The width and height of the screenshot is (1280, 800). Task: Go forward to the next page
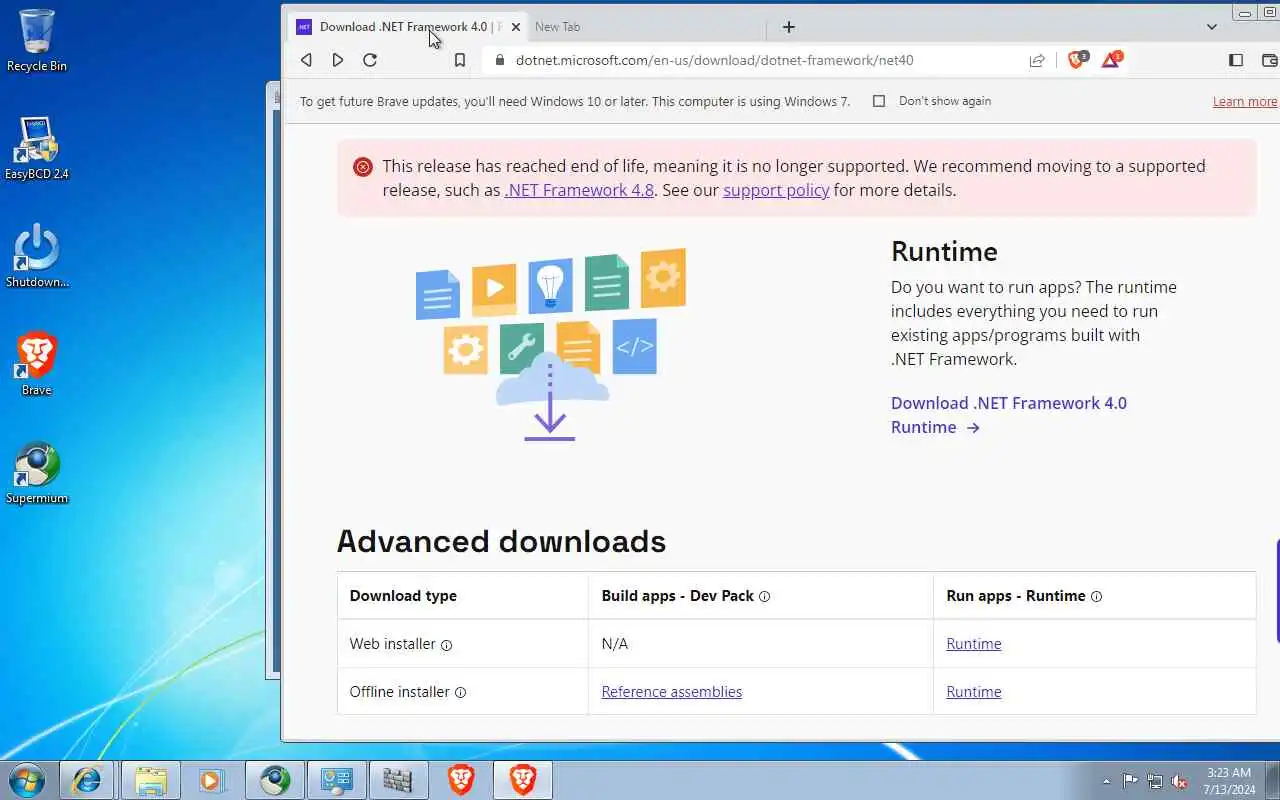338,60
